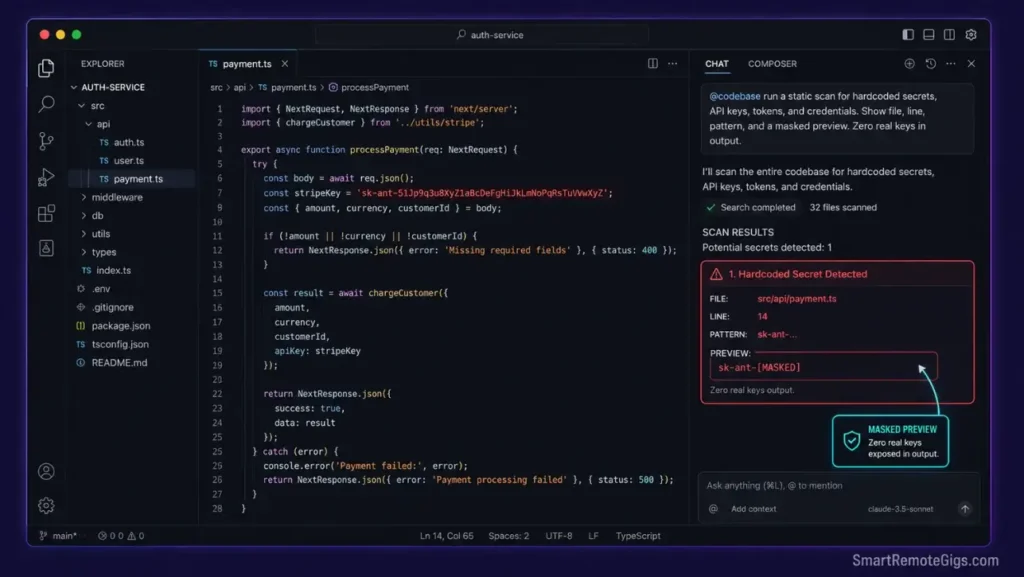
Task: Expand the middleware folder
Action: click(83, 197)
